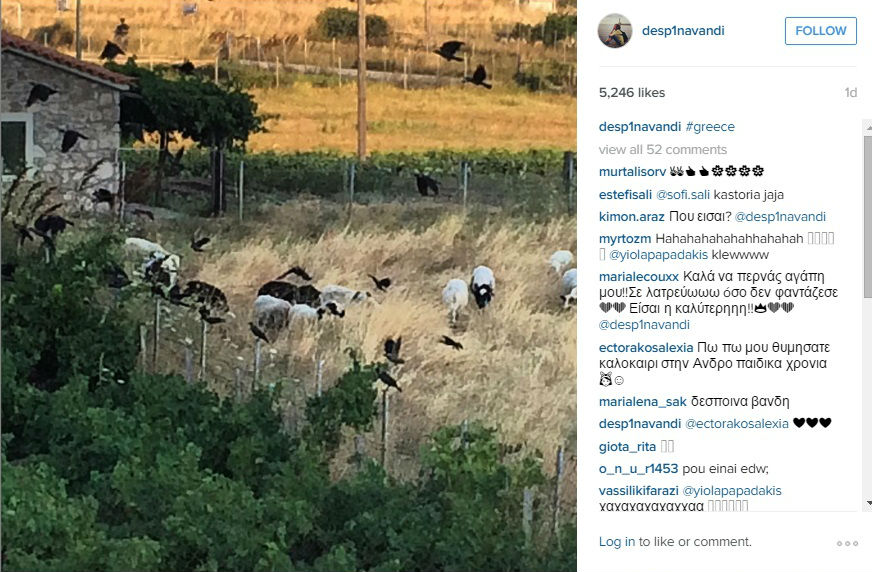Visit marialena_sak profile
872x572 pixels.
pos(642,401)
